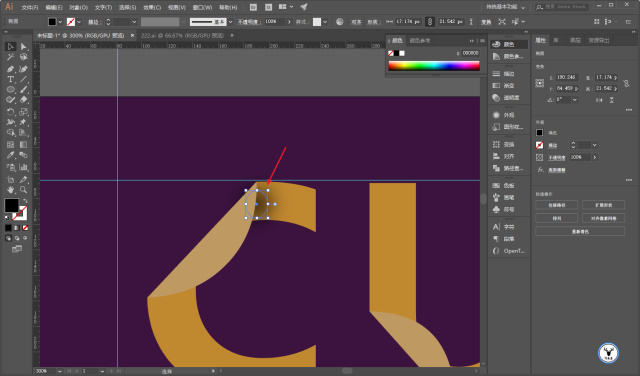Open the OpenType panel
This screenshot has width=640, height=376.
pos(509,251)
